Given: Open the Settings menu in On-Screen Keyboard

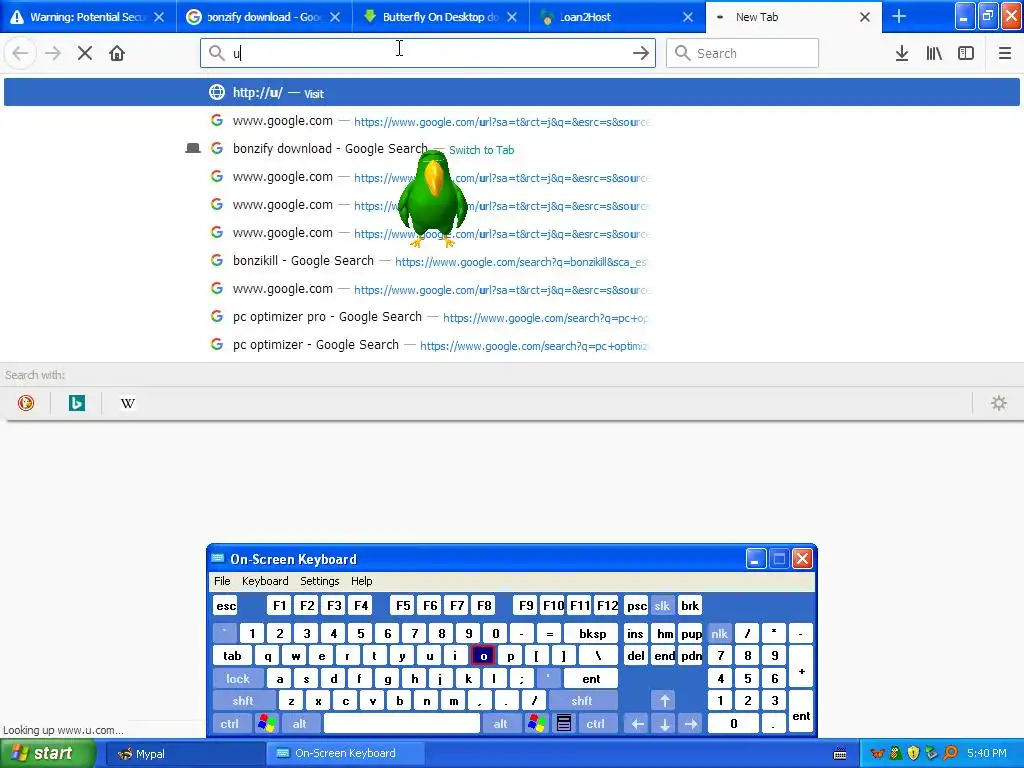Looking at the screenshot, I should 319,581.
